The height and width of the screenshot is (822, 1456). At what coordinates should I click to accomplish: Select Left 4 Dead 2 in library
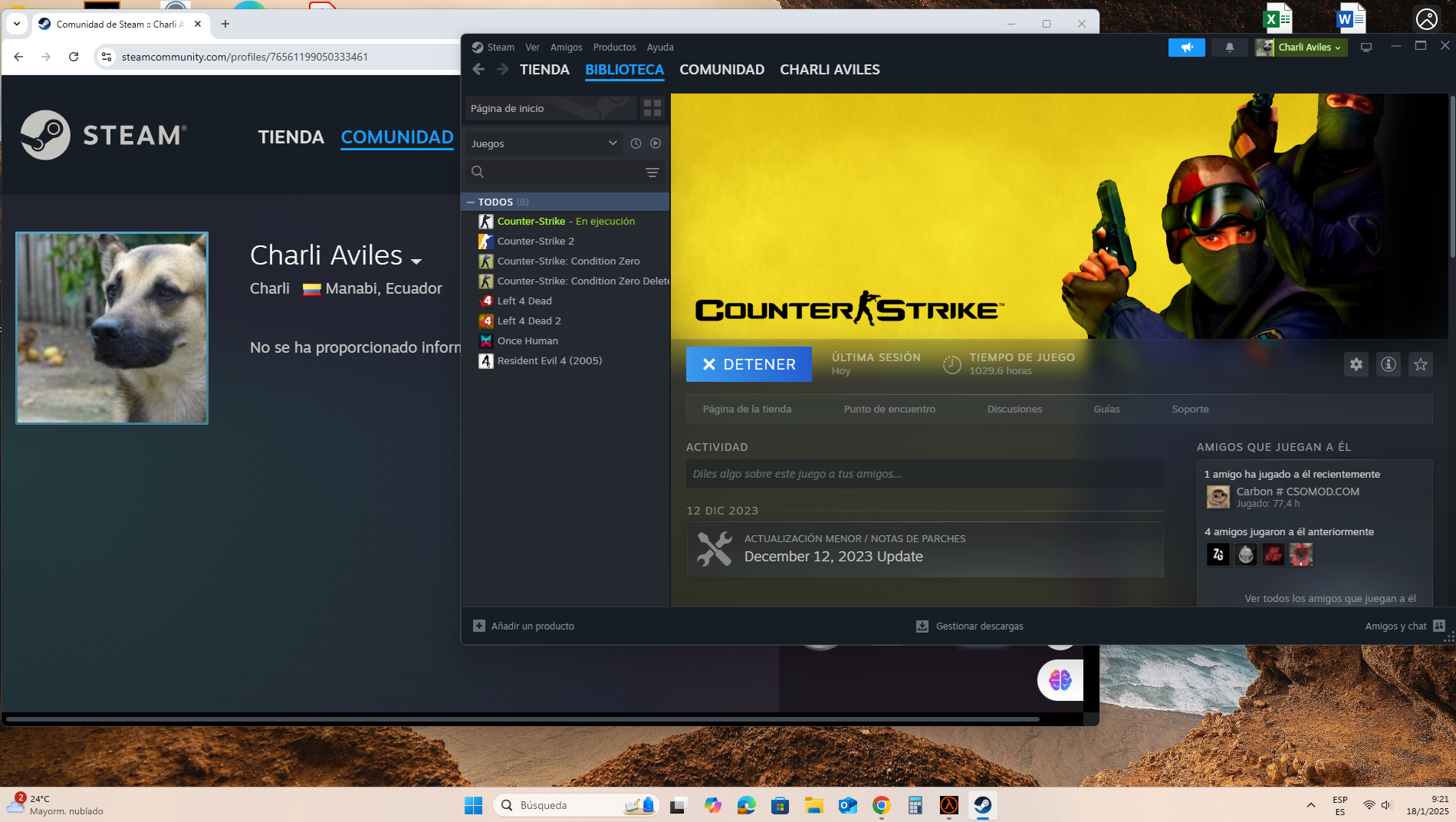pyautogui.click(x=529, y=321)
